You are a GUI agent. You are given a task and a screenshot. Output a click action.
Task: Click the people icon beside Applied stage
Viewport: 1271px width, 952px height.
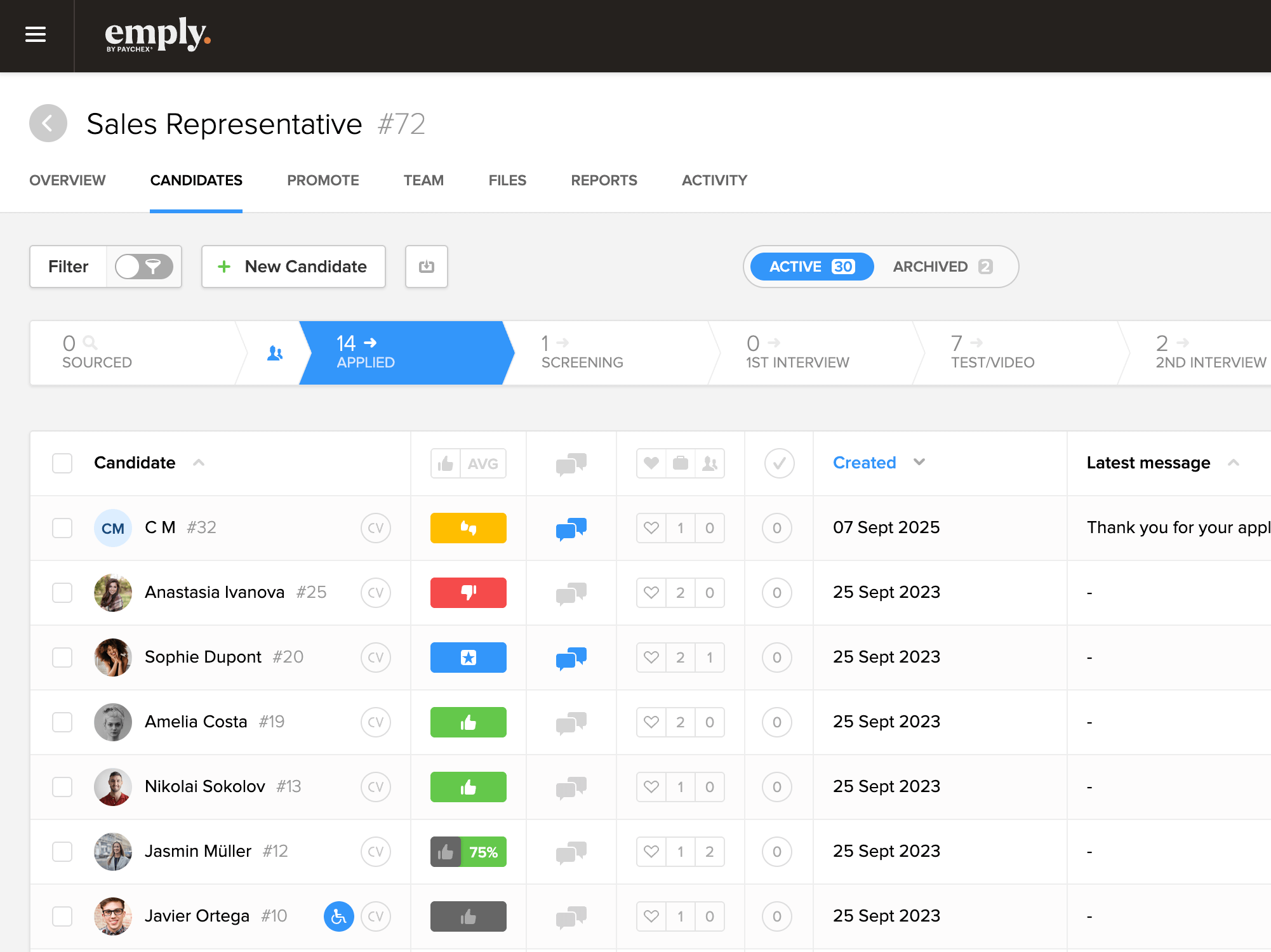(x=274, y=354)
